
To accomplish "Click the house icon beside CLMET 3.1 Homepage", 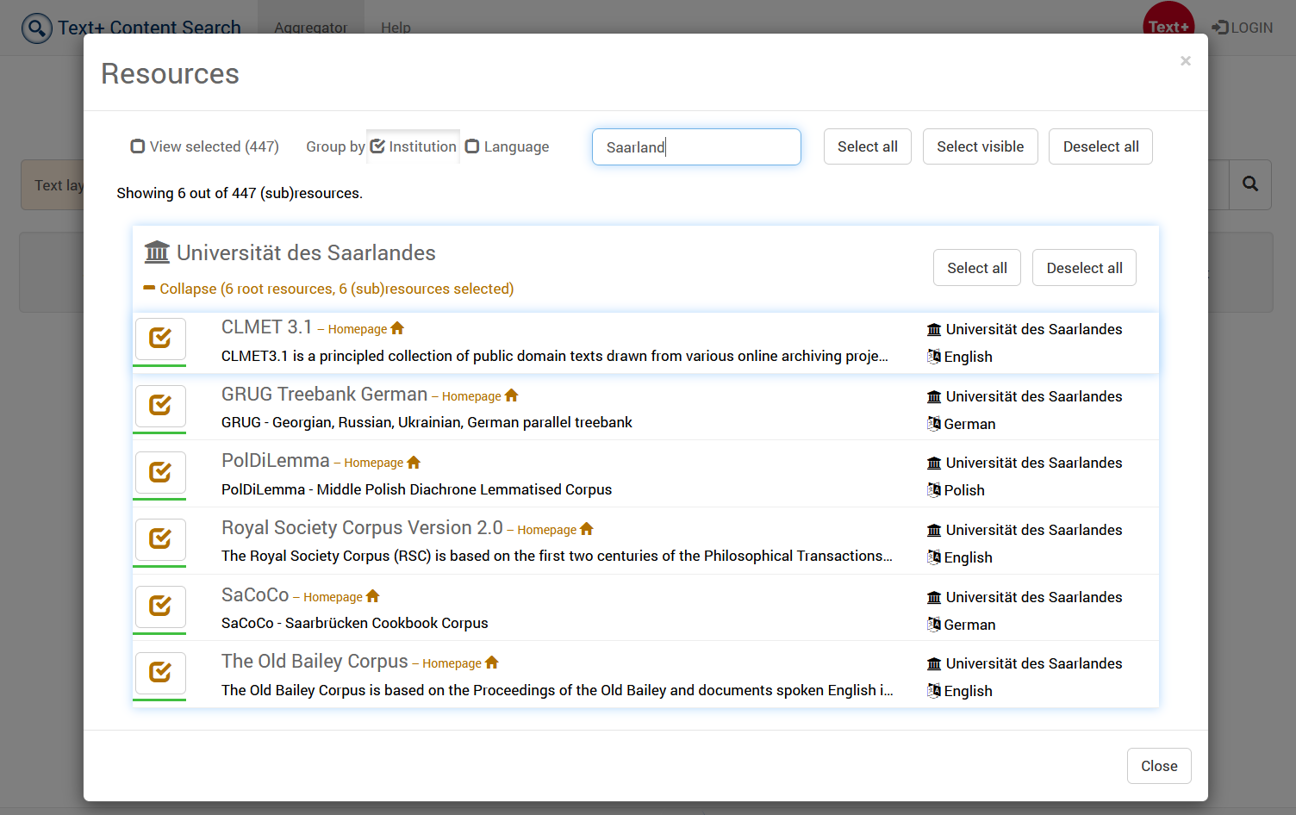I will [398, 327].
